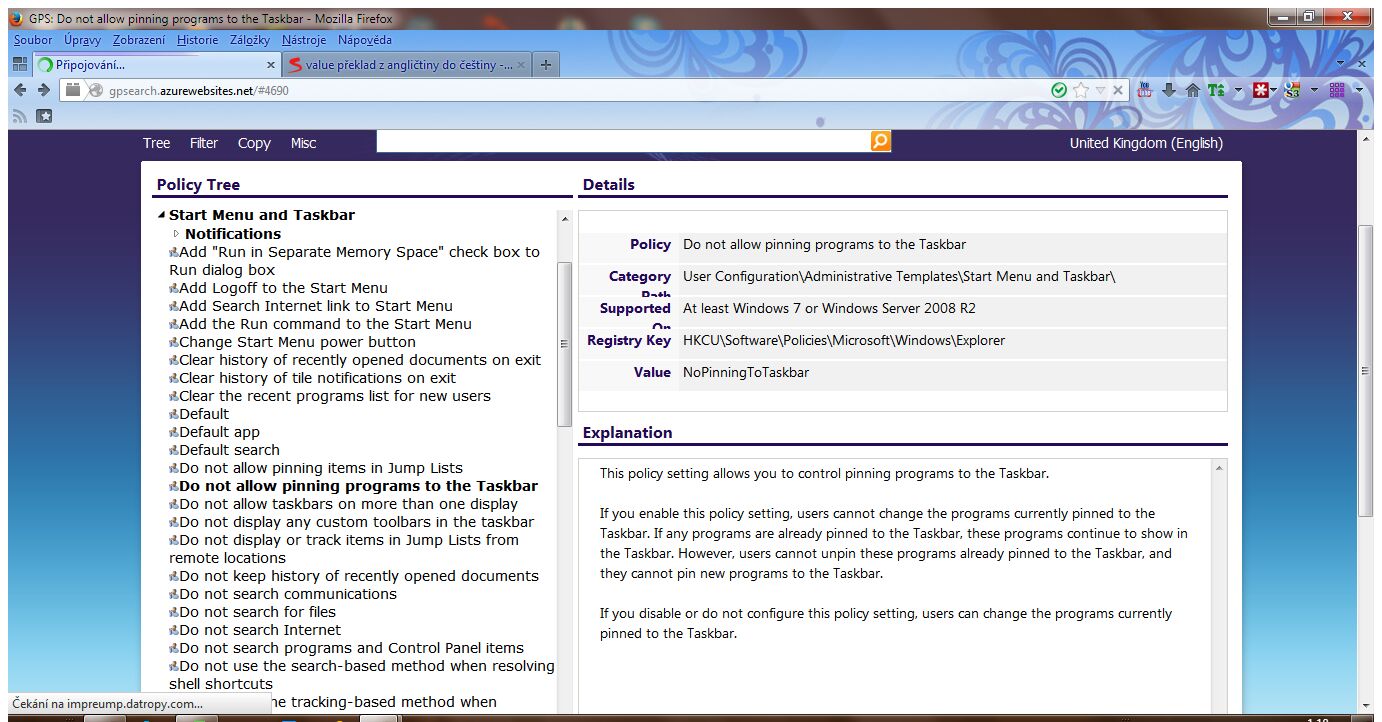Open the Záložky menu
1382x722 pixels.
coord(249,40)
